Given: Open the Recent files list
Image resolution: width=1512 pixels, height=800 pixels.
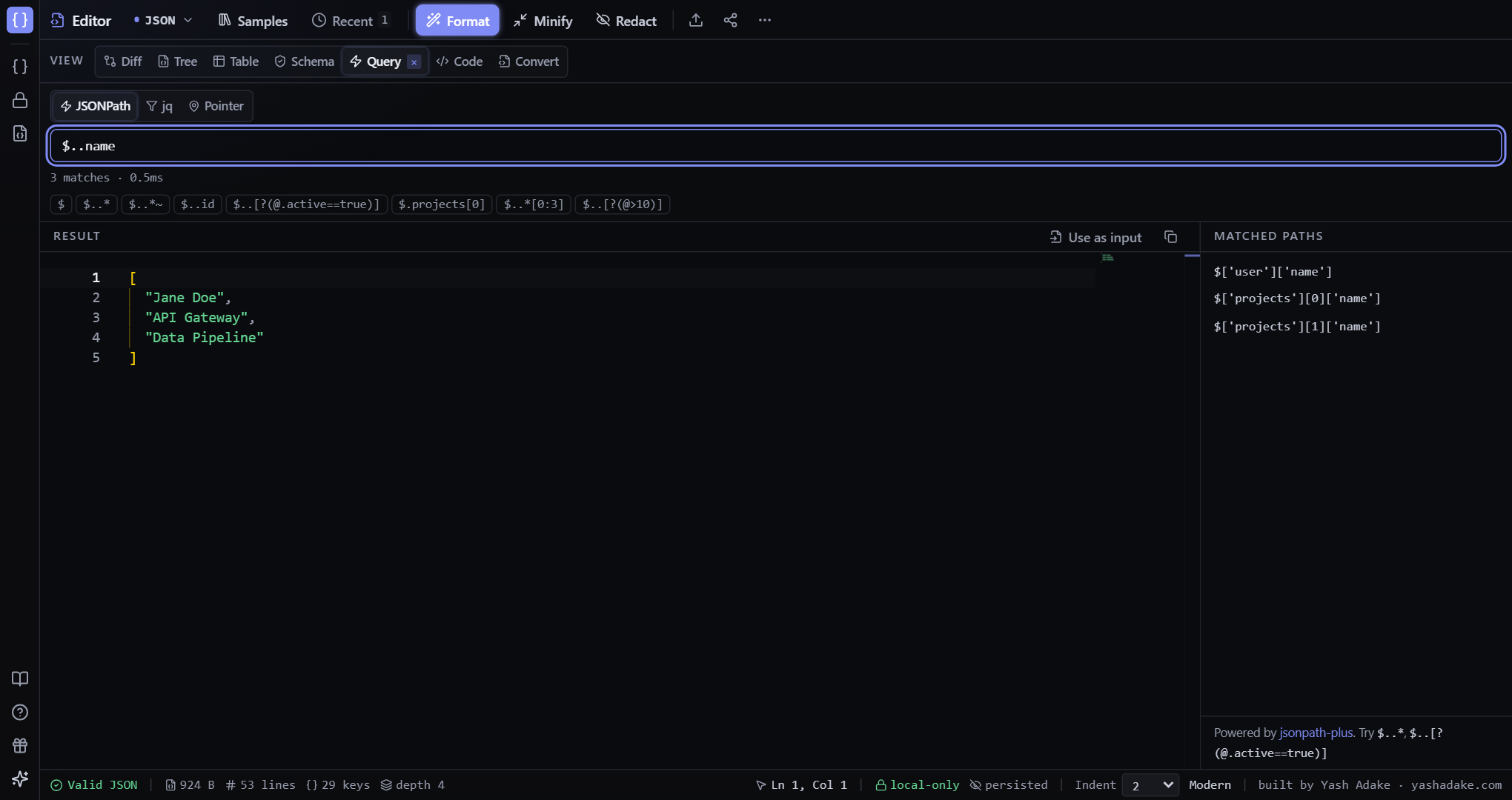Looking at the screenshot, I should (x=351, y=21).
